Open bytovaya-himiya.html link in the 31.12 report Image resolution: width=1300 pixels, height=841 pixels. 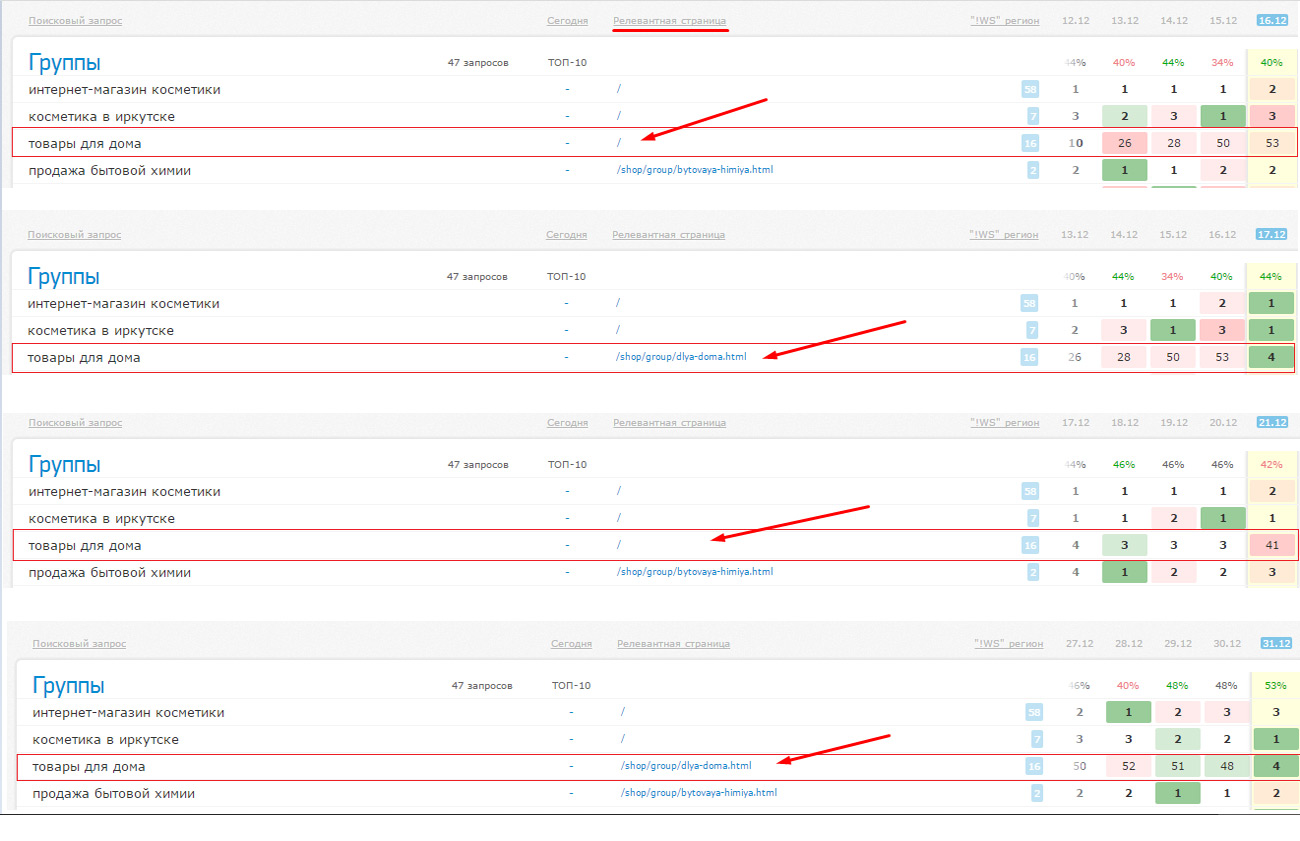point(698,793)
